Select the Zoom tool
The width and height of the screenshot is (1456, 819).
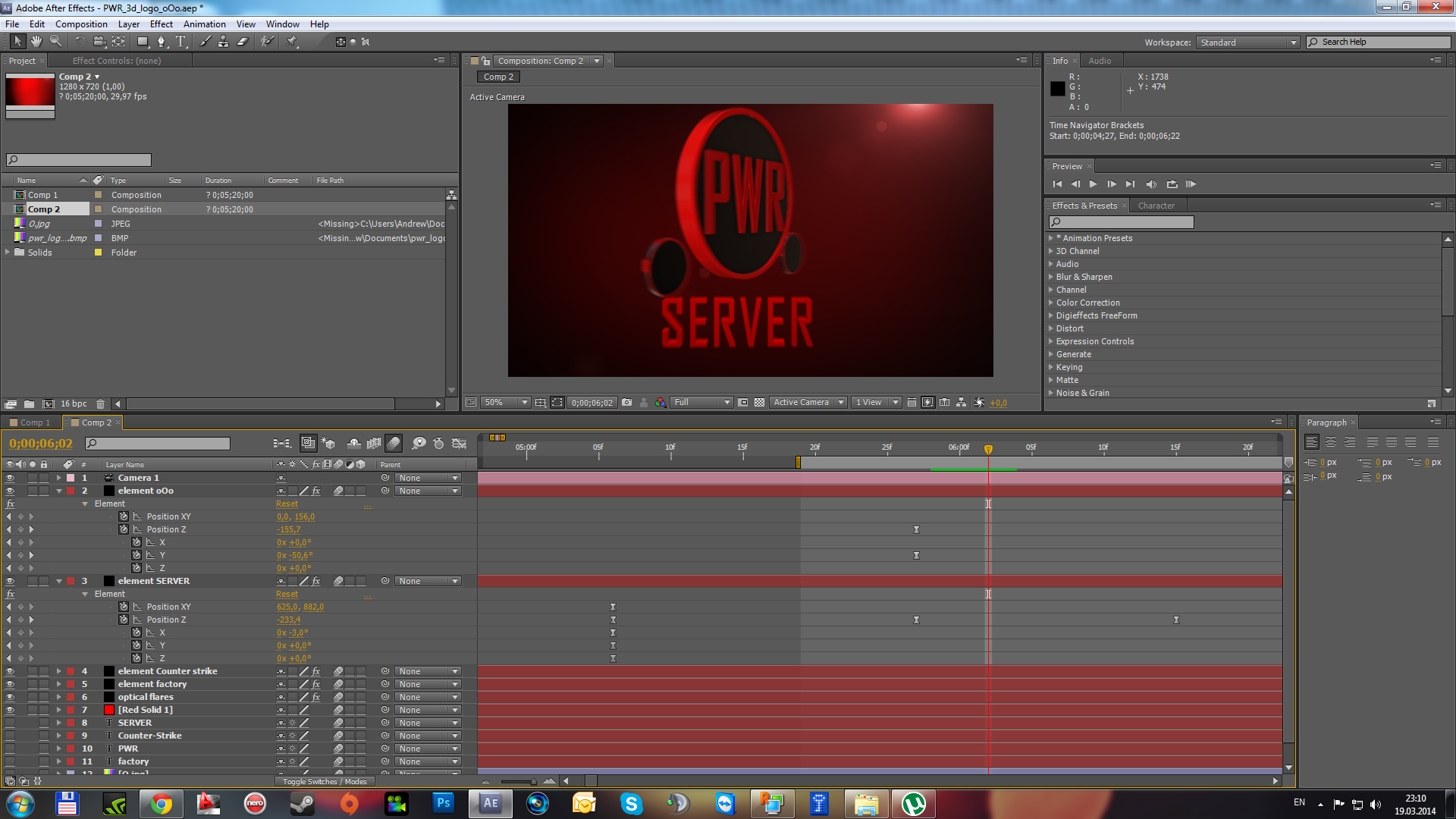(x=55, y=42)
